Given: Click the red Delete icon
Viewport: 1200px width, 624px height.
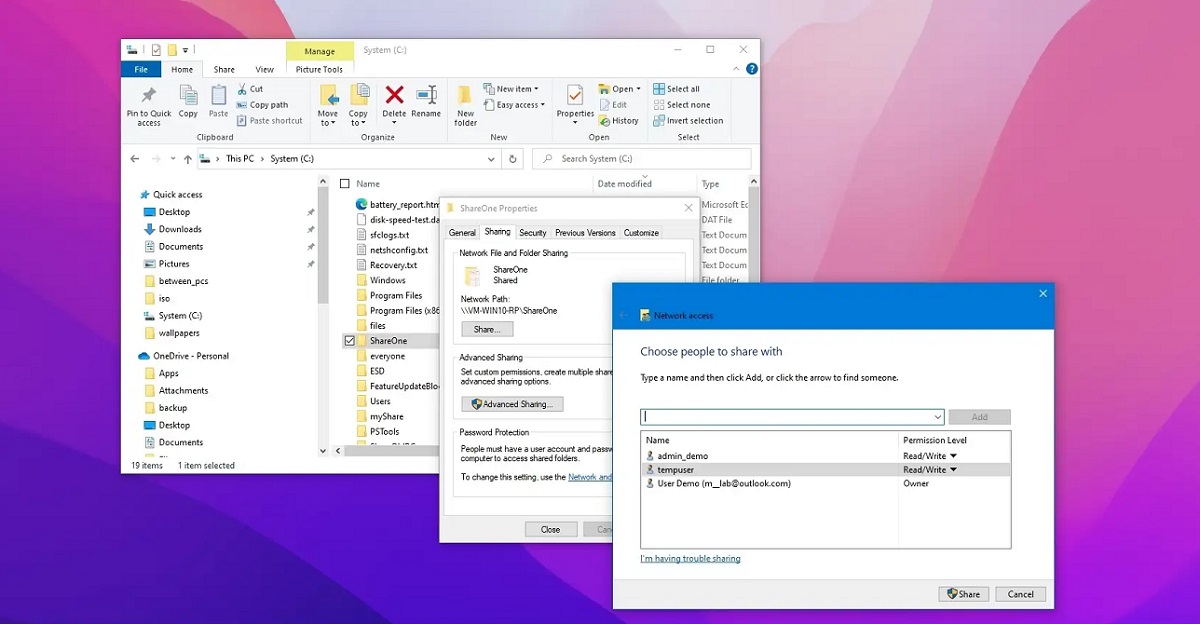Looking at the screenshot, I should click(395, 95).
